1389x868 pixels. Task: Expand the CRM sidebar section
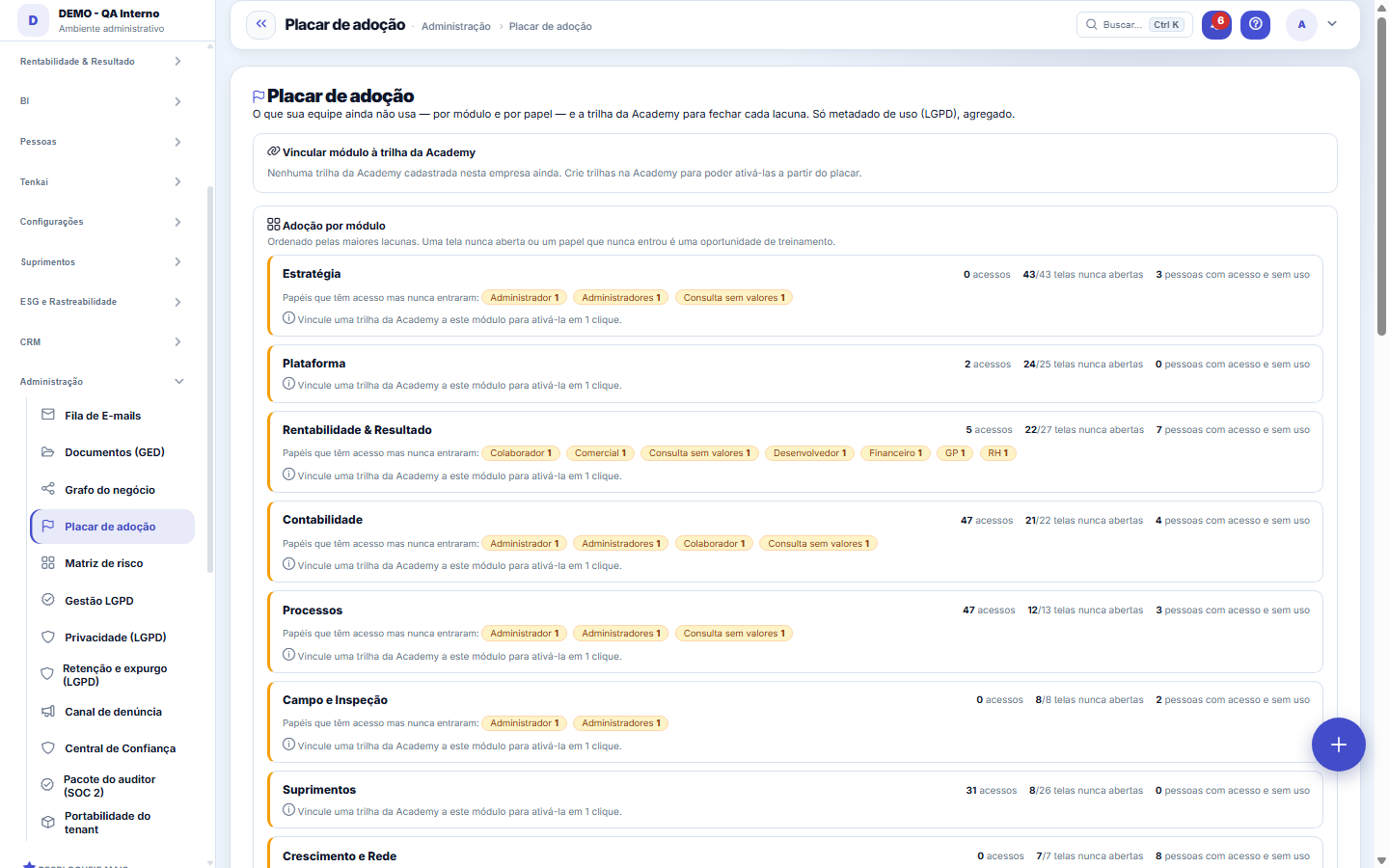[x=100, y=342]
